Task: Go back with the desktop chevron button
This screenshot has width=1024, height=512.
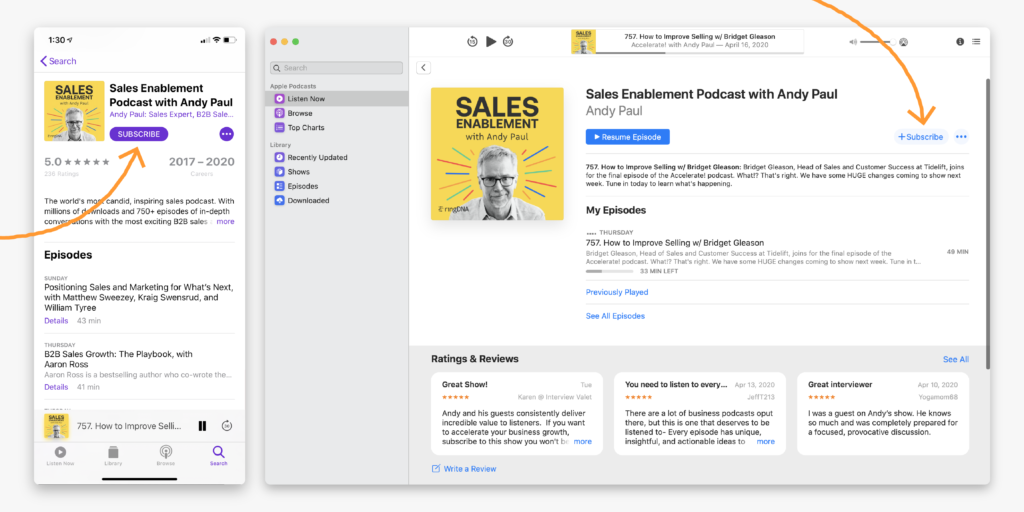Action: (423, 68)
